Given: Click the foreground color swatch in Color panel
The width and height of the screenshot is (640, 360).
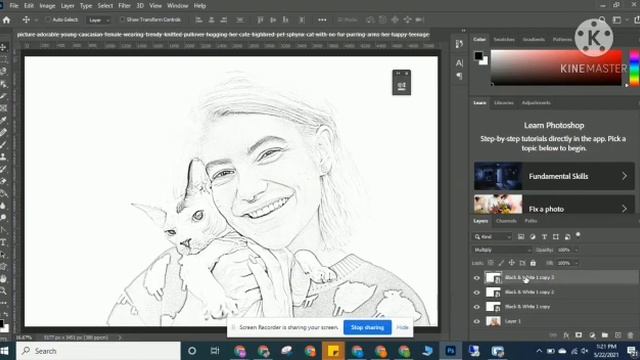Looking at the screenshot, I should (x=478, y=56).
